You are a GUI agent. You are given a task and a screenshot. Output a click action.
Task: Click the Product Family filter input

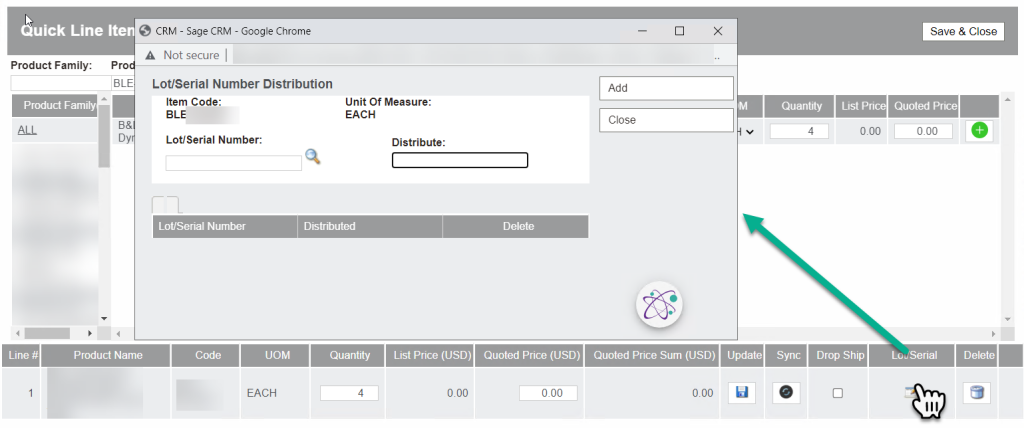pyautogui.click(x=61, y=83)
